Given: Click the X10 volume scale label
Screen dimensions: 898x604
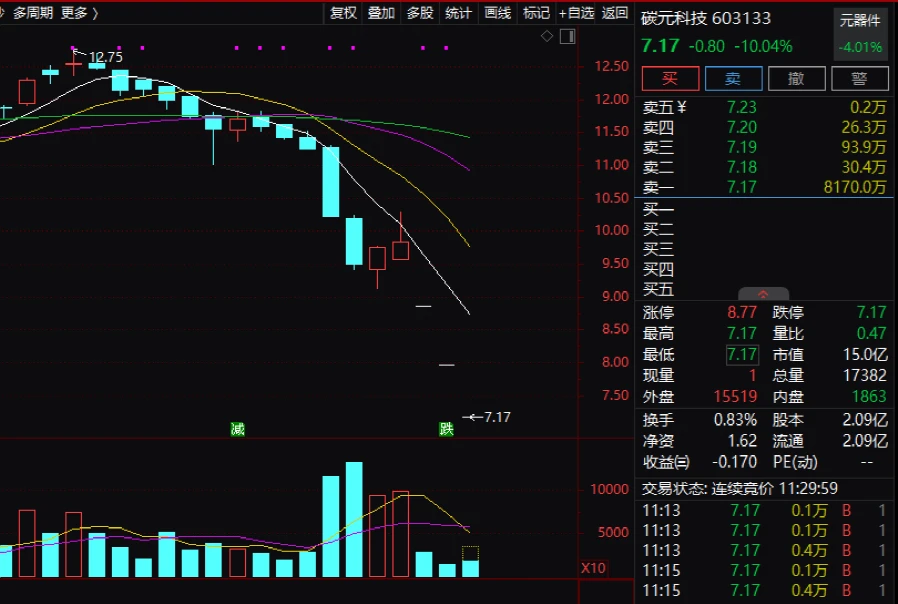Looking at the screenshot, I should (593, 568).
